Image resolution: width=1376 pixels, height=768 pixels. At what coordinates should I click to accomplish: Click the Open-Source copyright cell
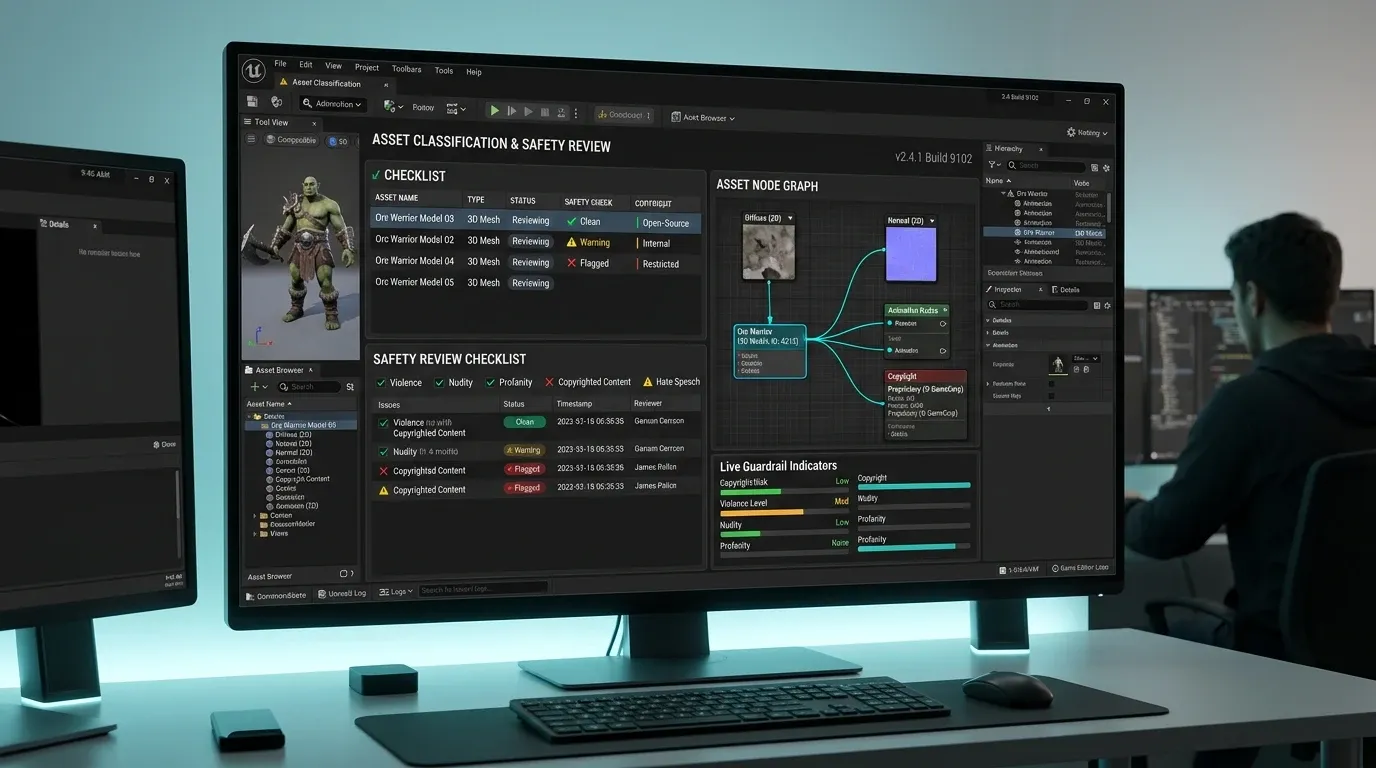665,223
